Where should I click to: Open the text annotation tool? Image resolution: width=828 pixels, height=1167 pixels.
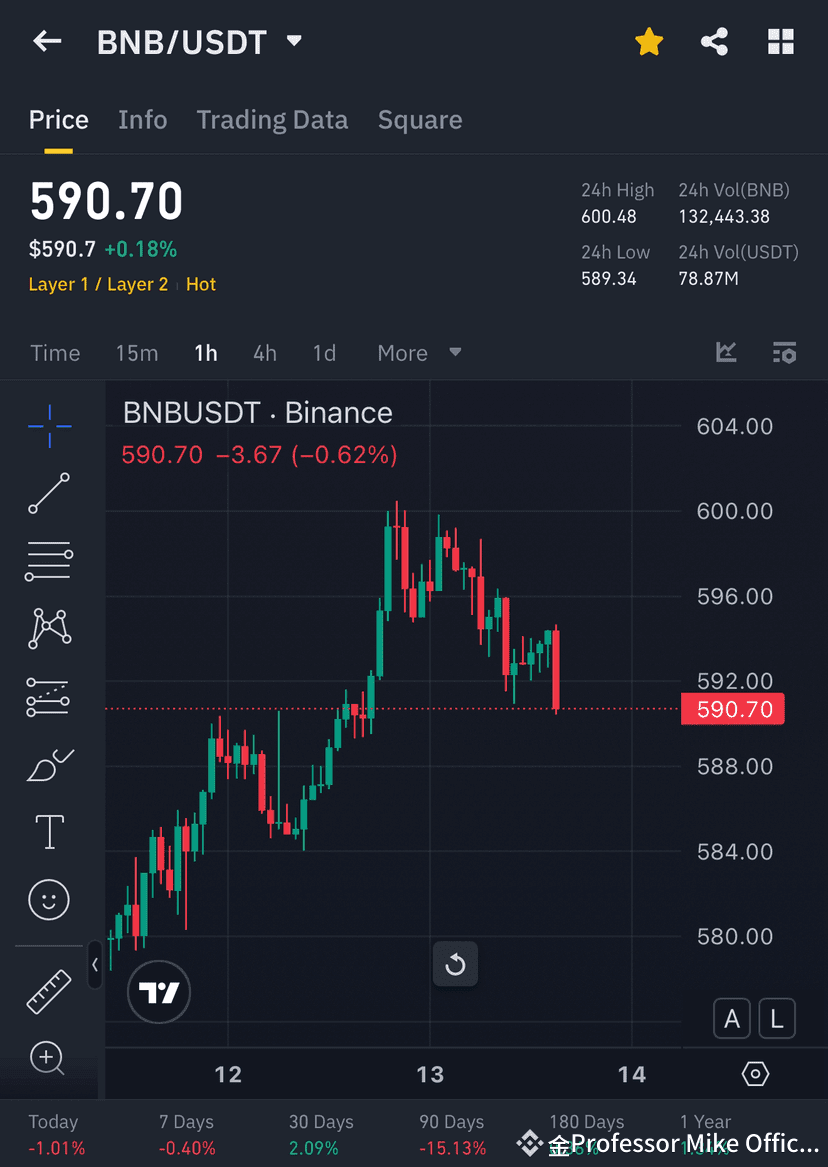point(48,831)
